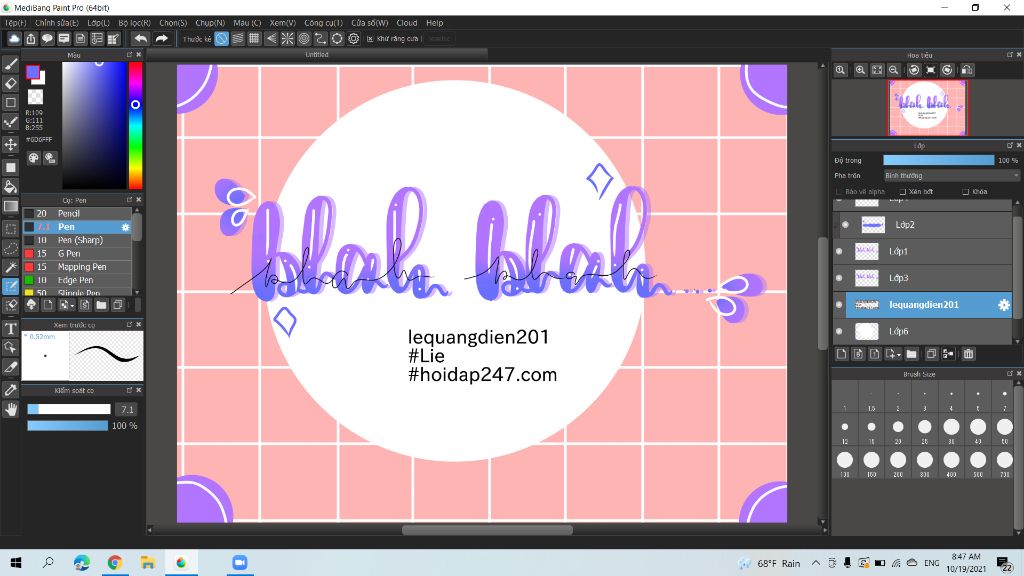Click the brush size value field 7.1
This screenshot has width=1024, height=576.
click(x=127, y=409)
